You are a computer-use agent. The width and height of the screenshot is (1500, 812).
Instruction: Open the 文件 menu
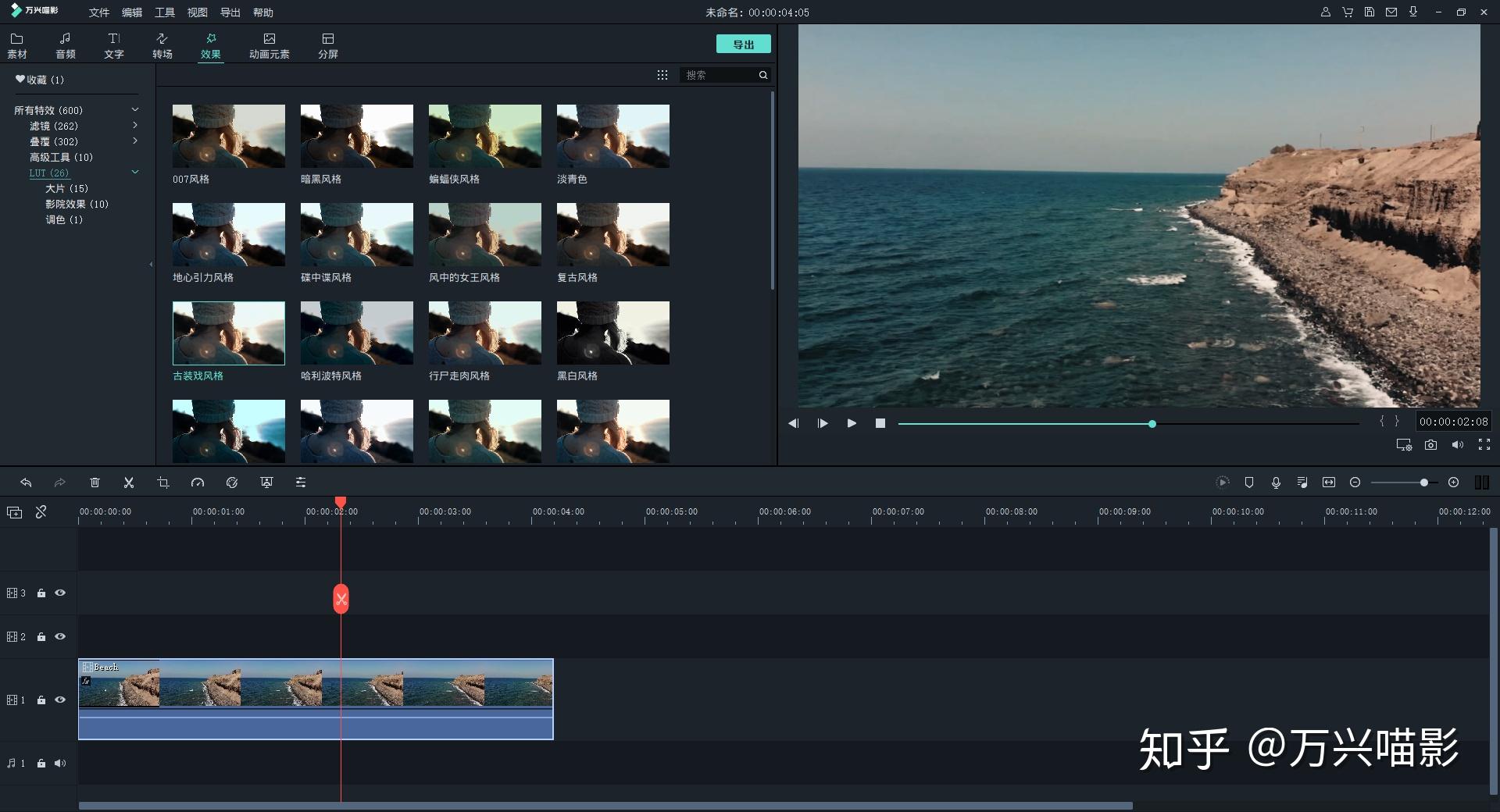(x=99, y=12)
